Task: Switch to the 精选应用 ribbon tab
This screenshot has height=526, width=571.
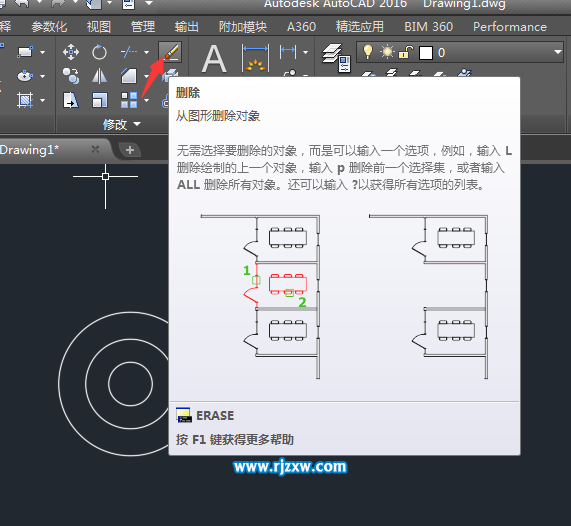Action: (x=360, y=27)
